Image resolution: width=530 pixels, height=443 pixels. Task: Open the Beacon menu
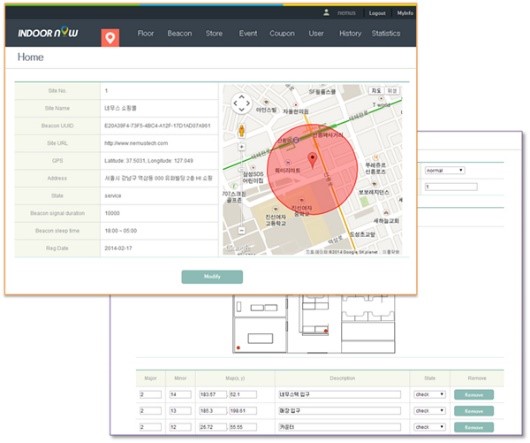coord(179,33)
